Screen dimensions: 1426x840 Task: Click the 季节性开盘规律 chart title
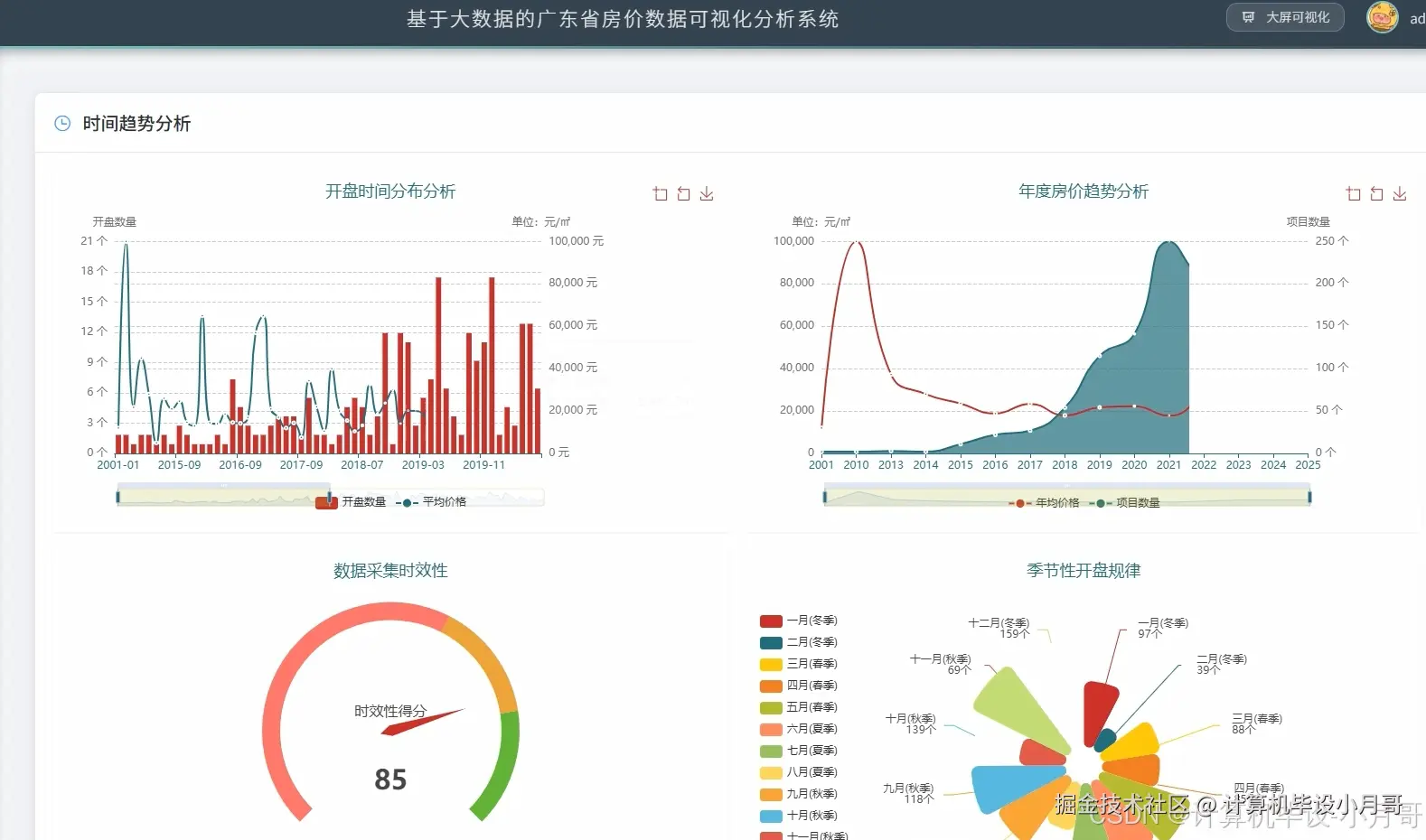1084,571
